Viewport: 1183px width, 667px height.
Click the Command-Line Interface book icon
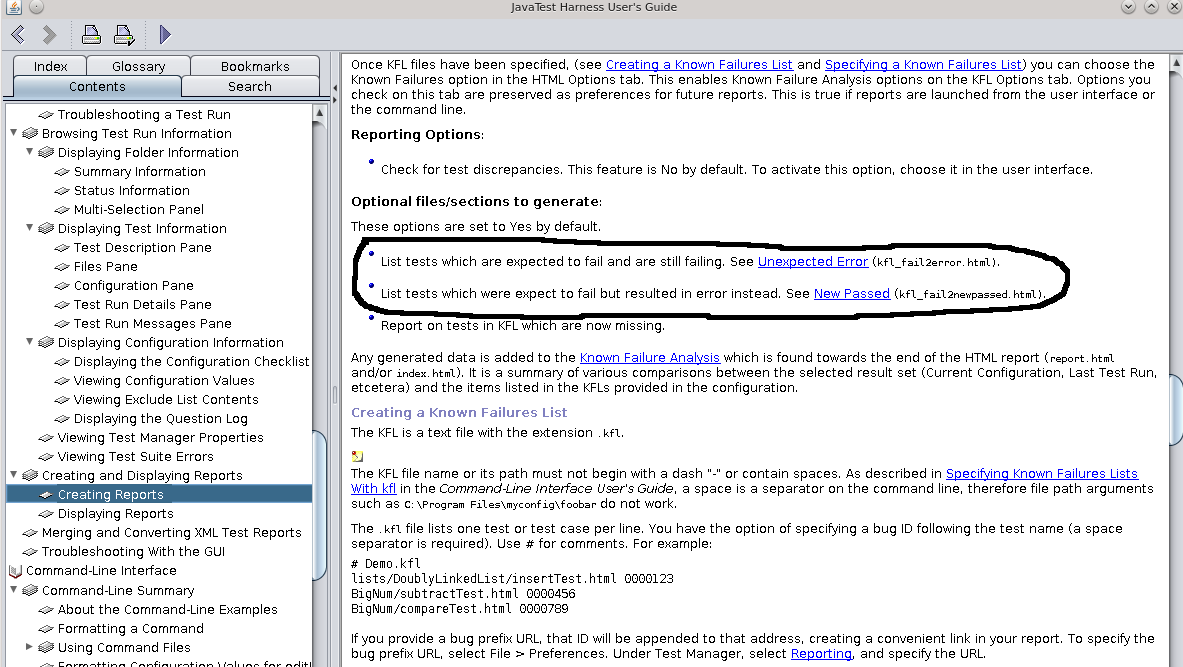15,571
